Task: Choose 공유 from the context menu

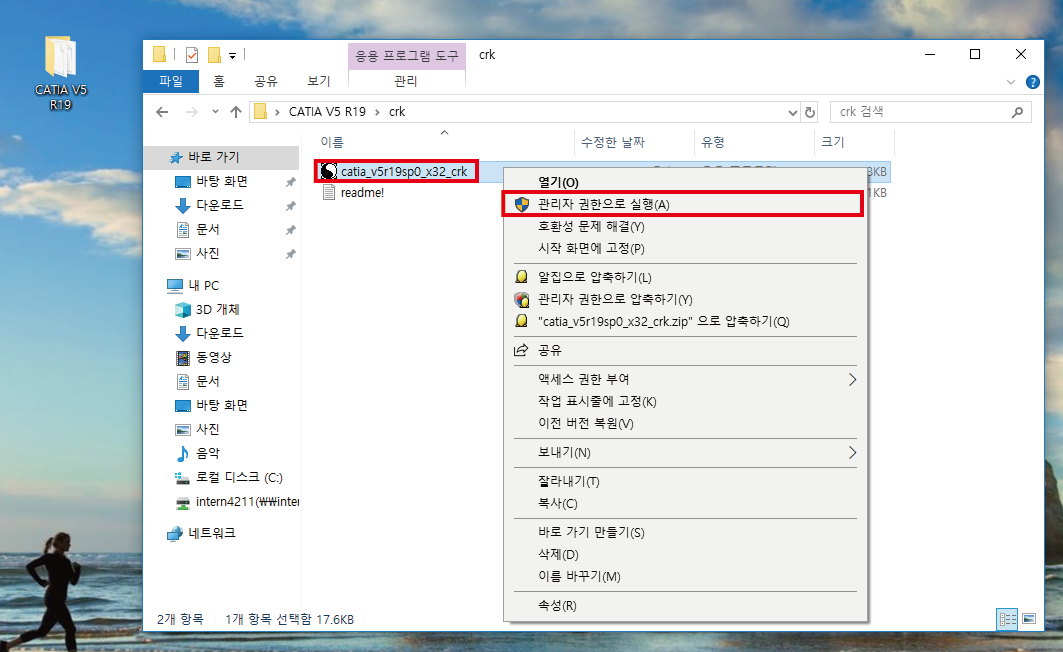Action: (x=685, y=350)
